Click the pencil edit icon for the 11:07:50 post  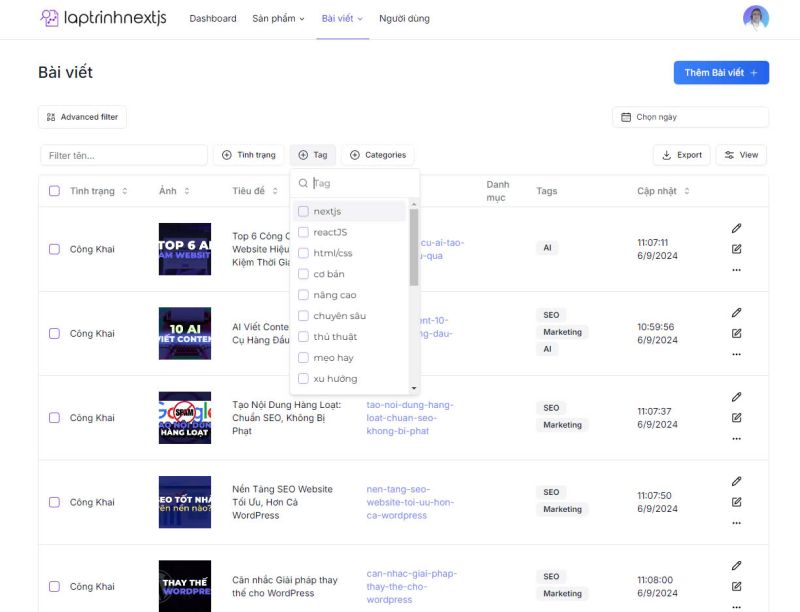pyautogui.click(x=737, y=481)
